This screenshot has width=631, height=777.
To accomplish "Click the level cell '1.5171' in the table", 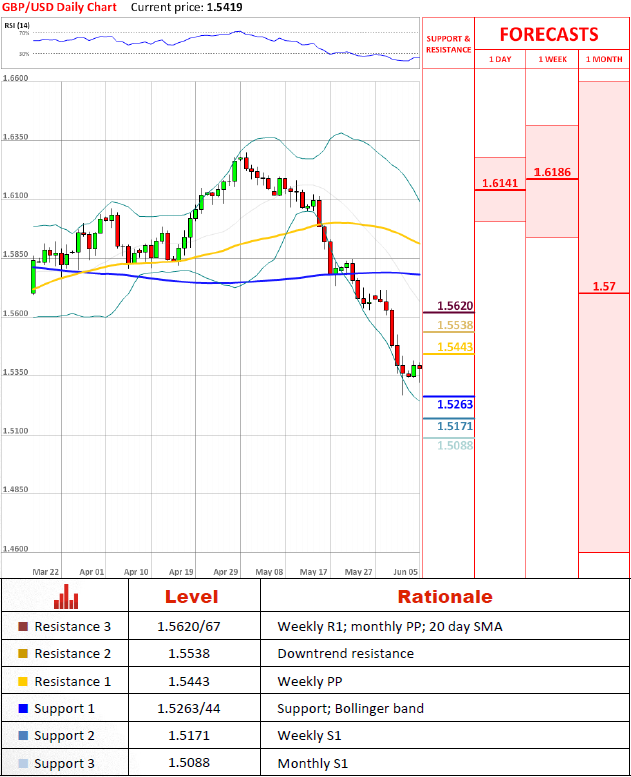I will pos(189,736).
